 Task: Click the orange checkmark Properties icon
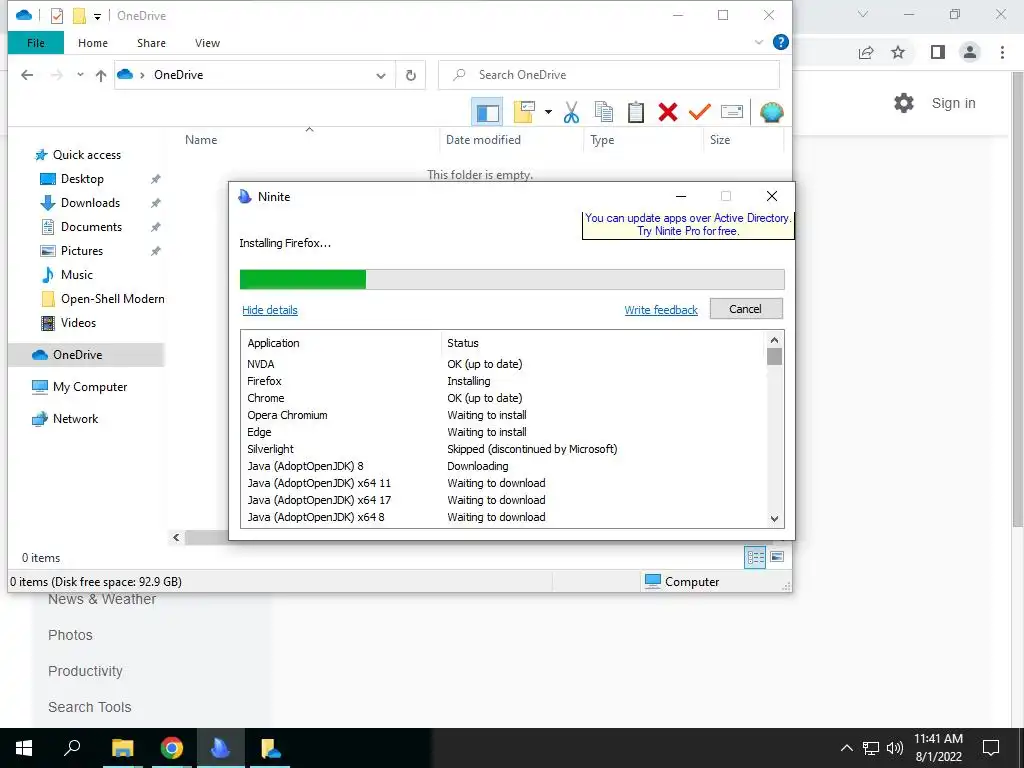click(x=699, y=112)
